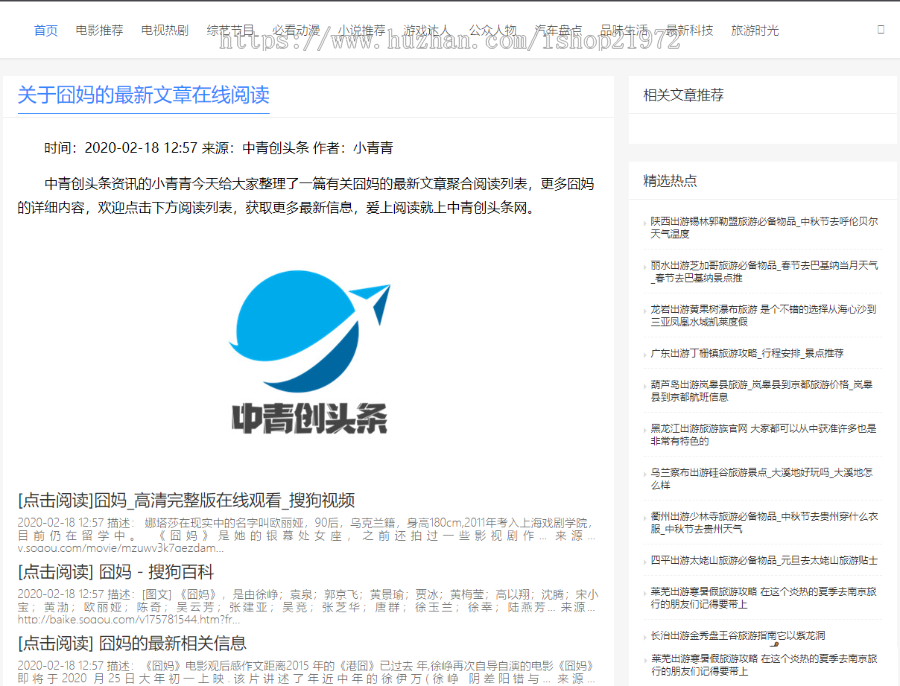
Task: Go to the 旅游时光 section
Action: tap(755, 30)
